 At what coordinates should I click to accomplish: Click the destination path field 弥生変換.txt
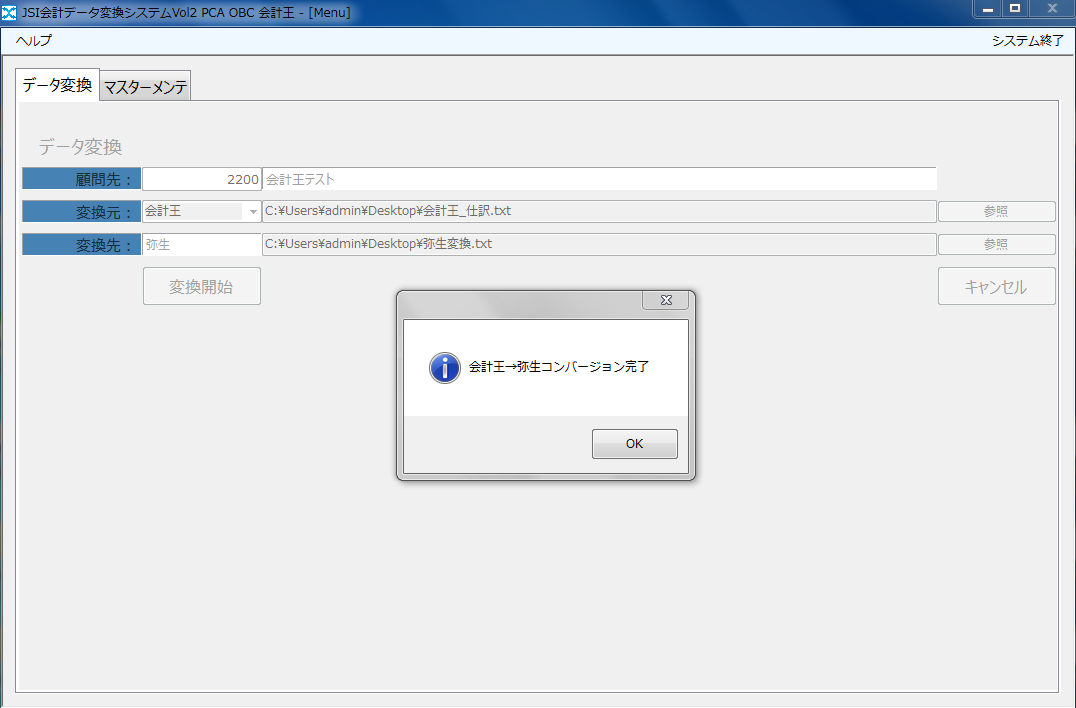pyautogui.click(x=598, y=244)
